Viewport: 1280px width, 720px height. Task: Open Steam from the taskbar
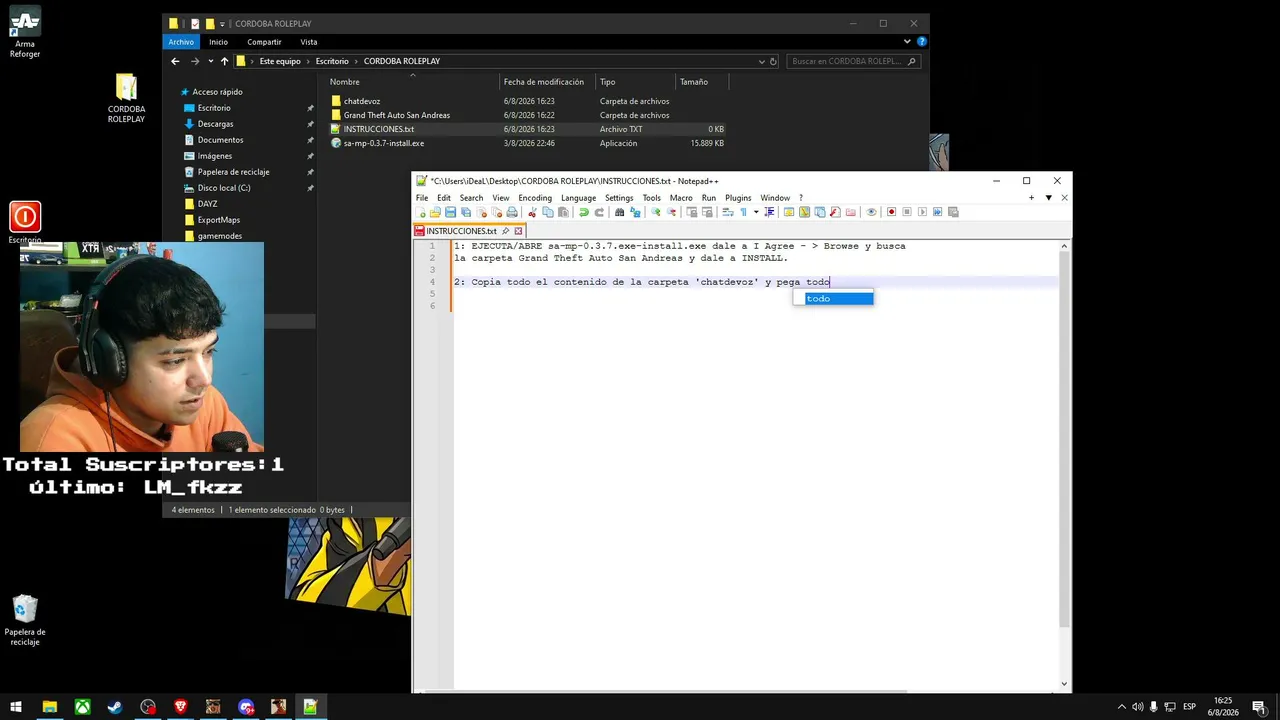pos(115,707)
